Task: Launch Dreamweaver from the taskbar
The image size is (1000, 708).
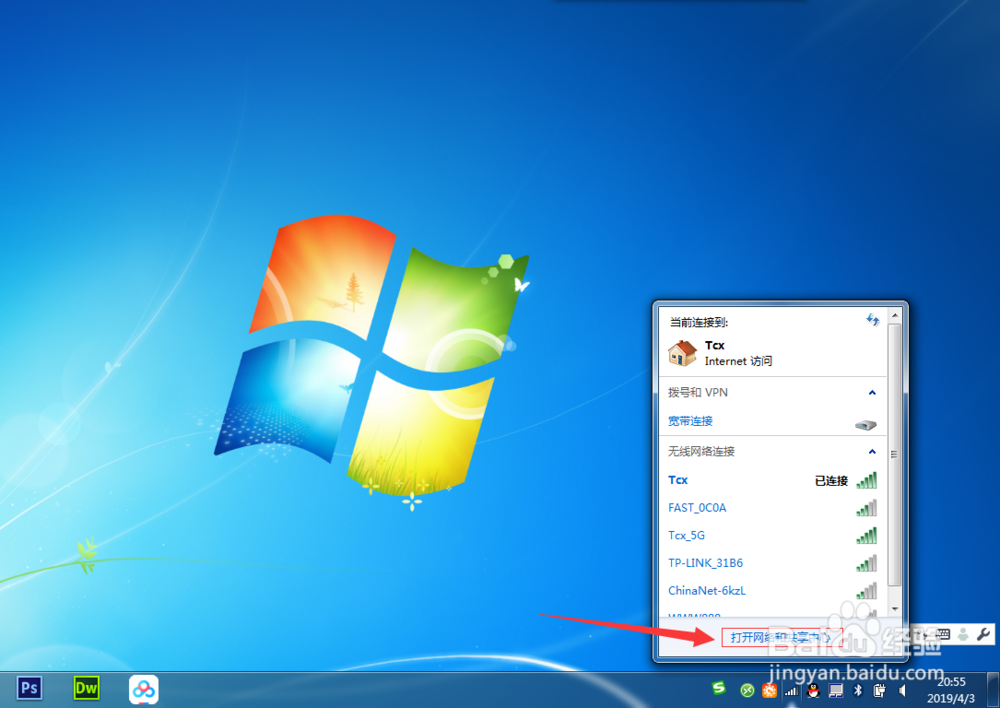Action: click(x=86, y=689)
